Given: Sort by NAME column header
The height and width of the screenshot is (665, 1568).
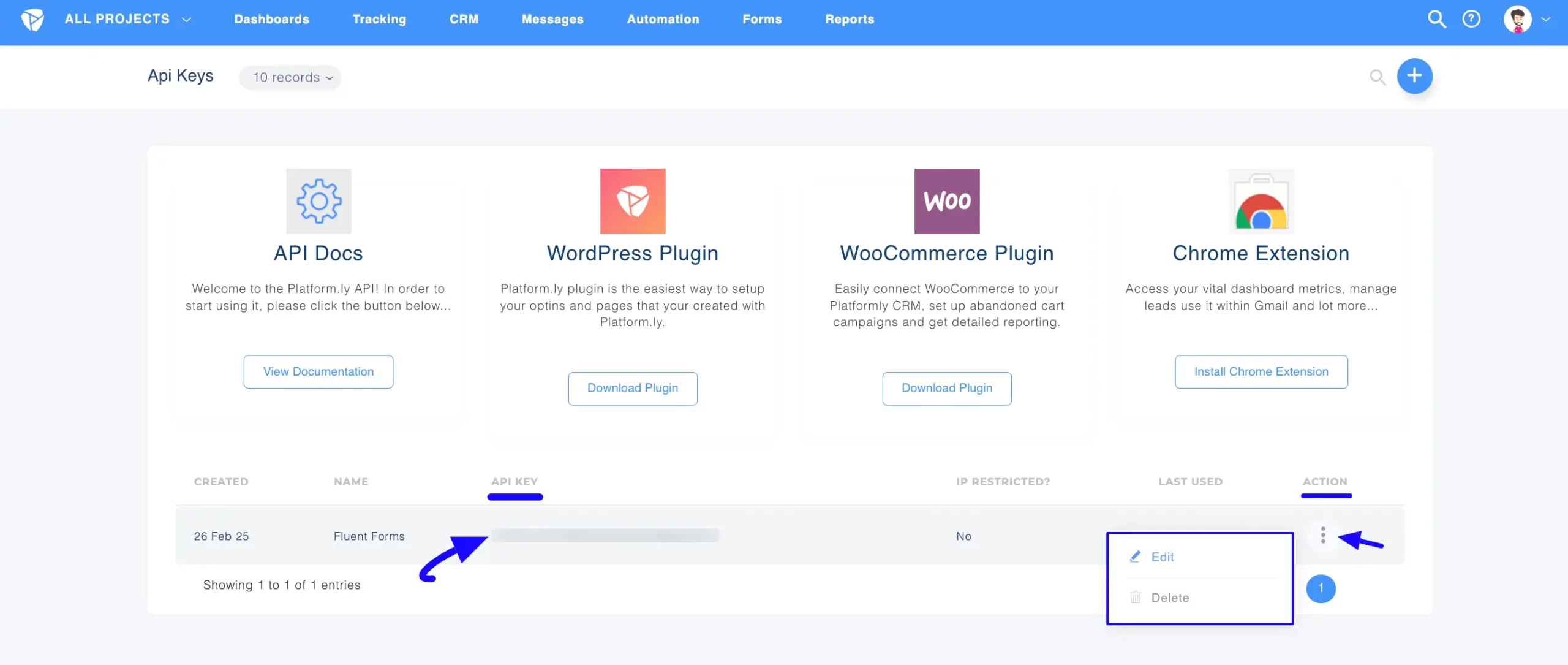Looking at the screenshot, I should pyautogui.click(x=351, y=482).
